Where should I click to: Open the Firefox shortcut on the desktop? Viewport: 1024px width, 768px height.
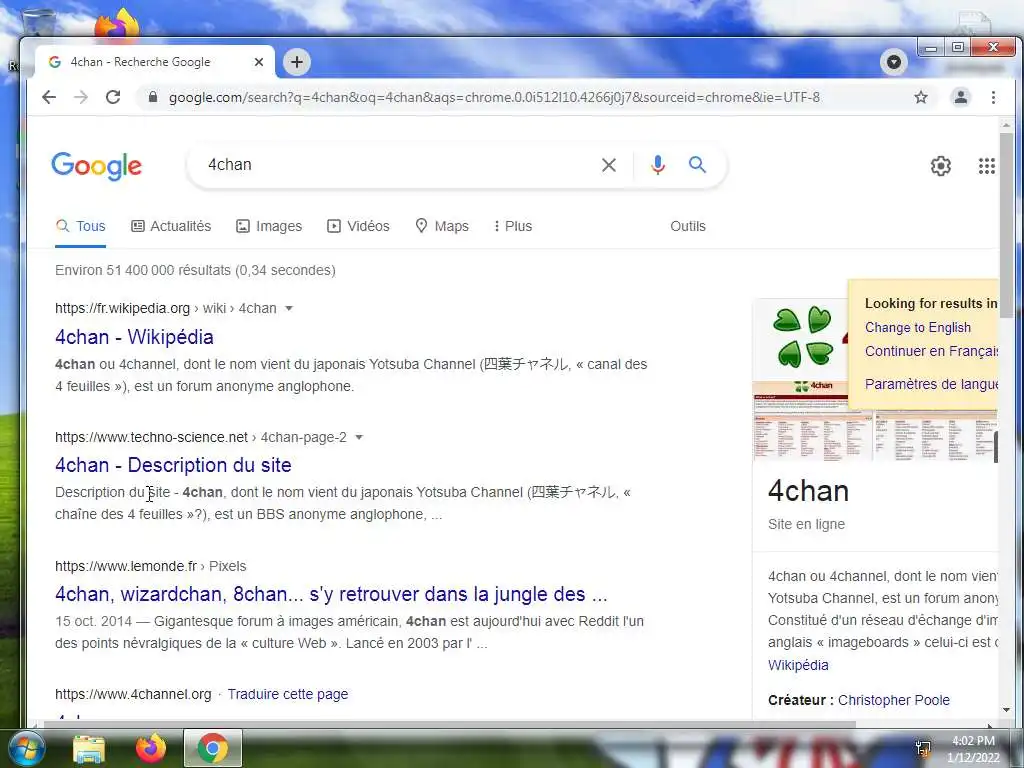click(118, 24)
